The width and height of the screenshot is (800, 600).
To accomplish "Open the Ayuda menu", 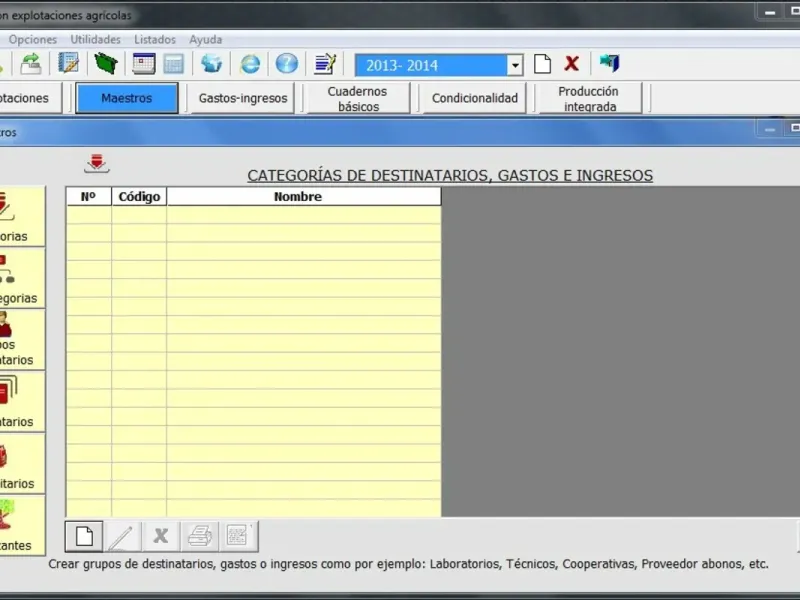I will coord(206,40).
